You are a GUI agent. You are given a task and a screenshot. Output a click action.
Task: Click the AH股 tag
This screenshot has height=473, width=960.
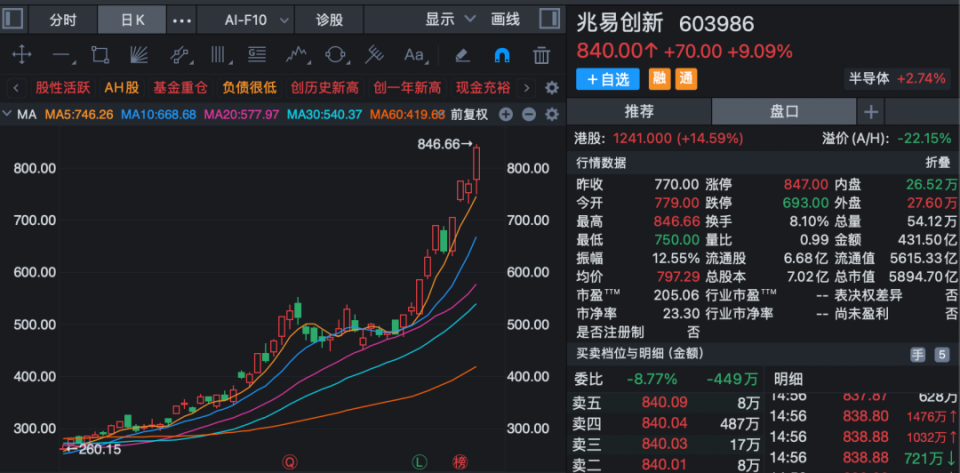click(122, 88)
